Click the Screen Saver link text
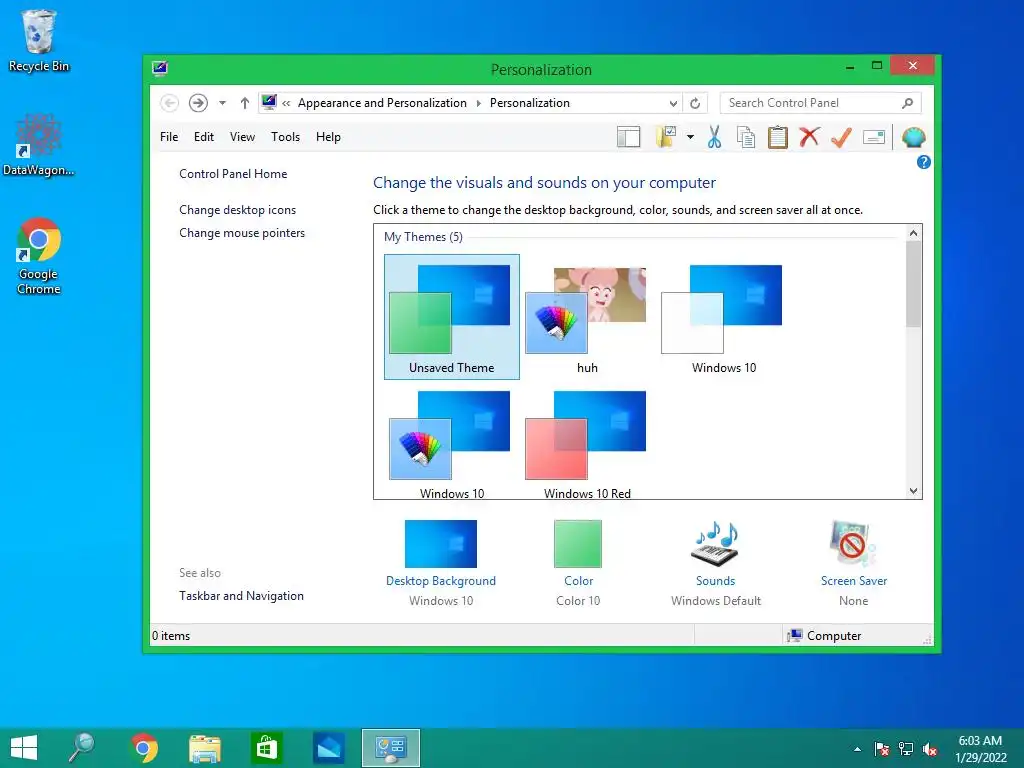Image resolution: width=1024 pixels, height=768 pixels. tap(854, 581)
